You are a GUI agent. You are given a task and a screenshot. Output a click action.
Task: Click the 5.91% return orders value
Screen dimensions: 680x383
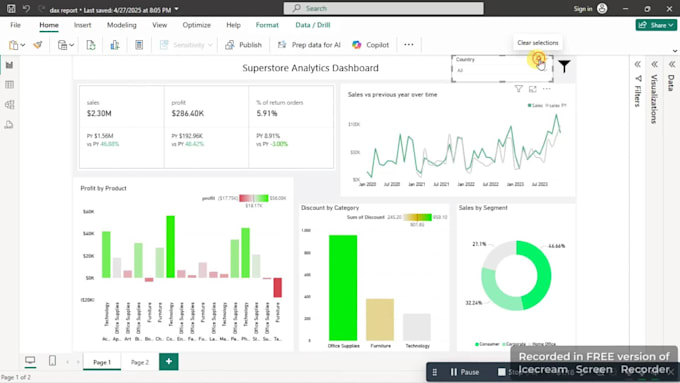(267, 113)
